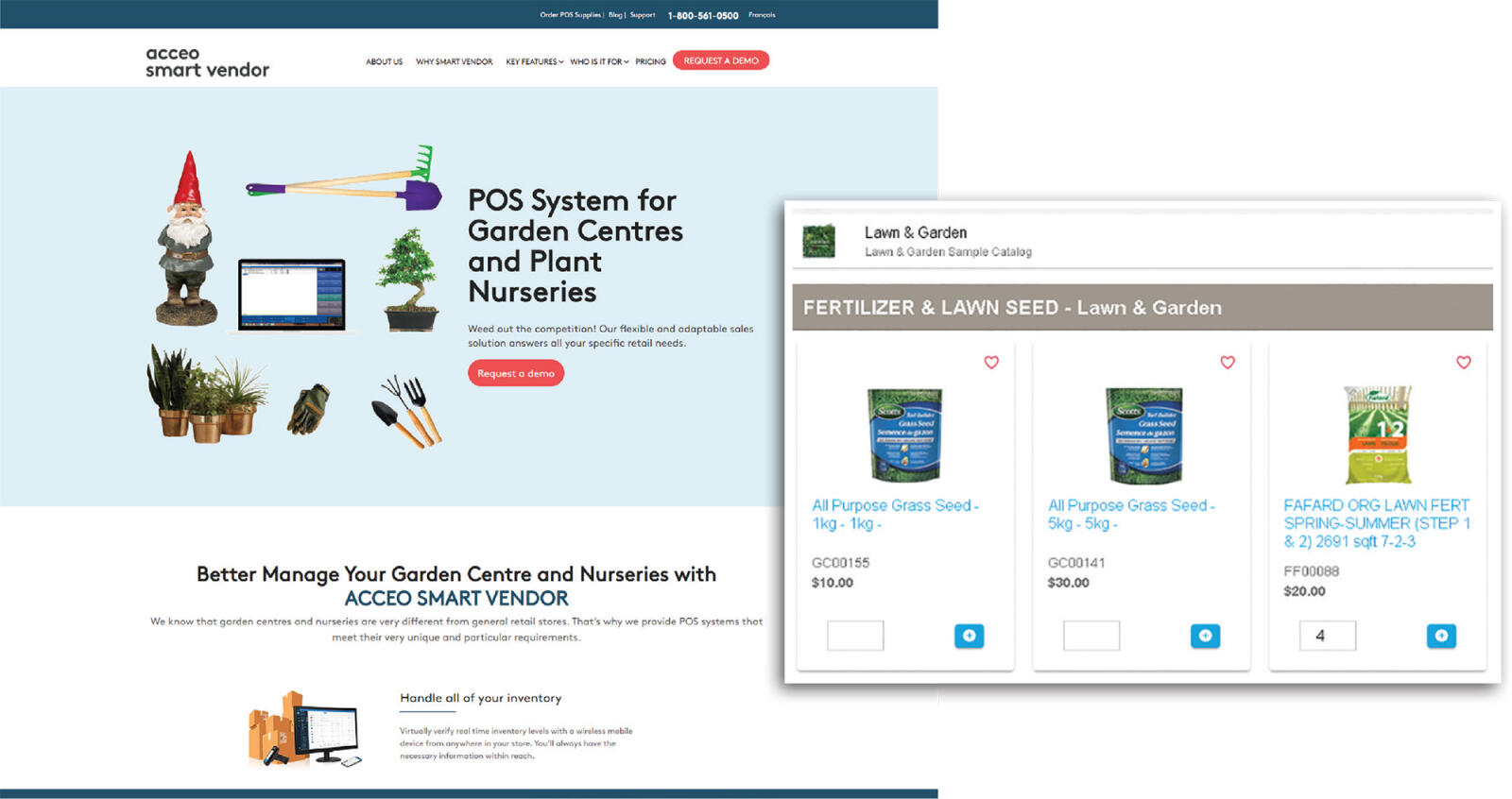
Task: Click the gardening glove image
Action: (309, 409)
